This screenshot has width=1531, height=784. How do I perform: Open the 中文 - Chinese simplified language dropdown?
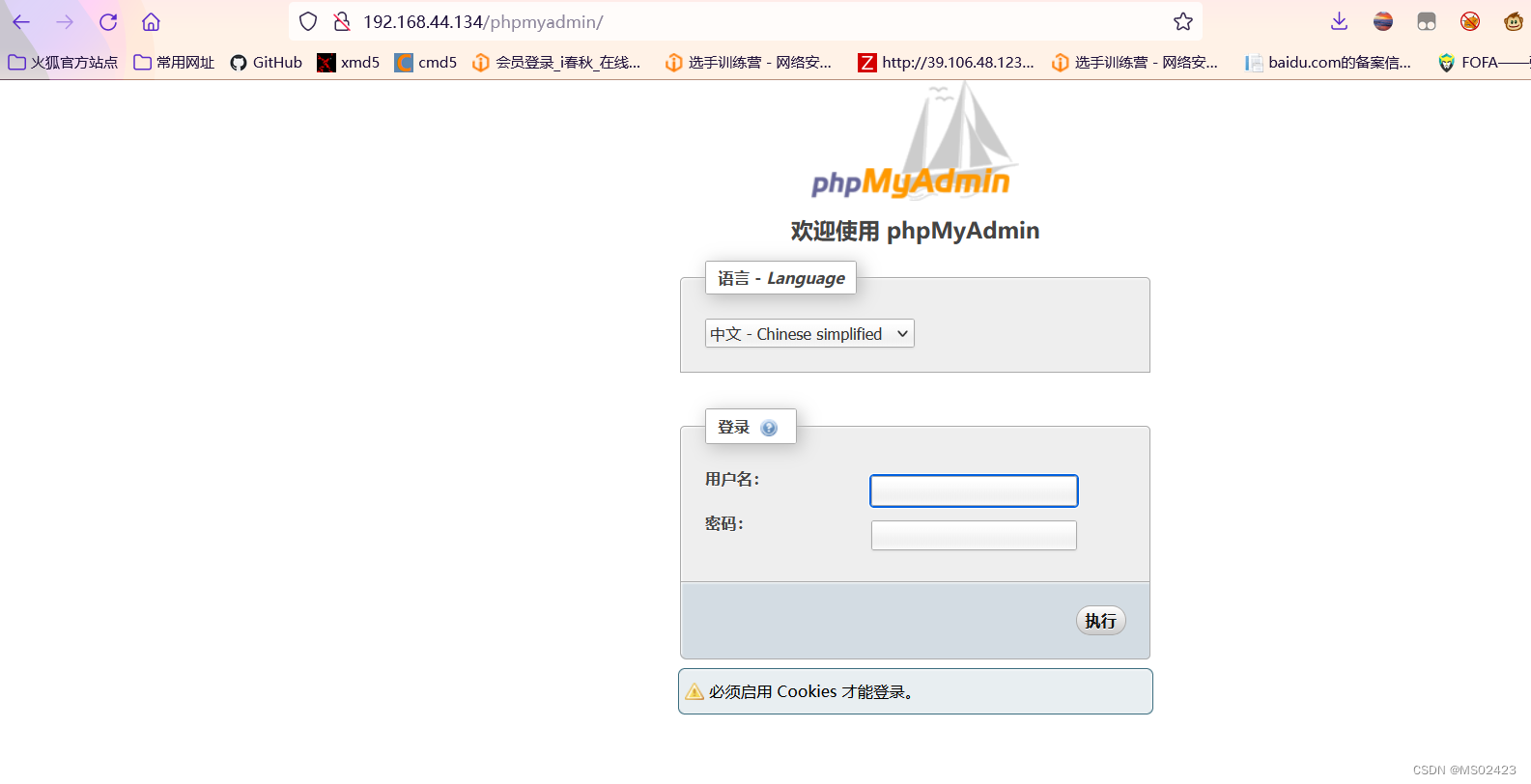809,333
